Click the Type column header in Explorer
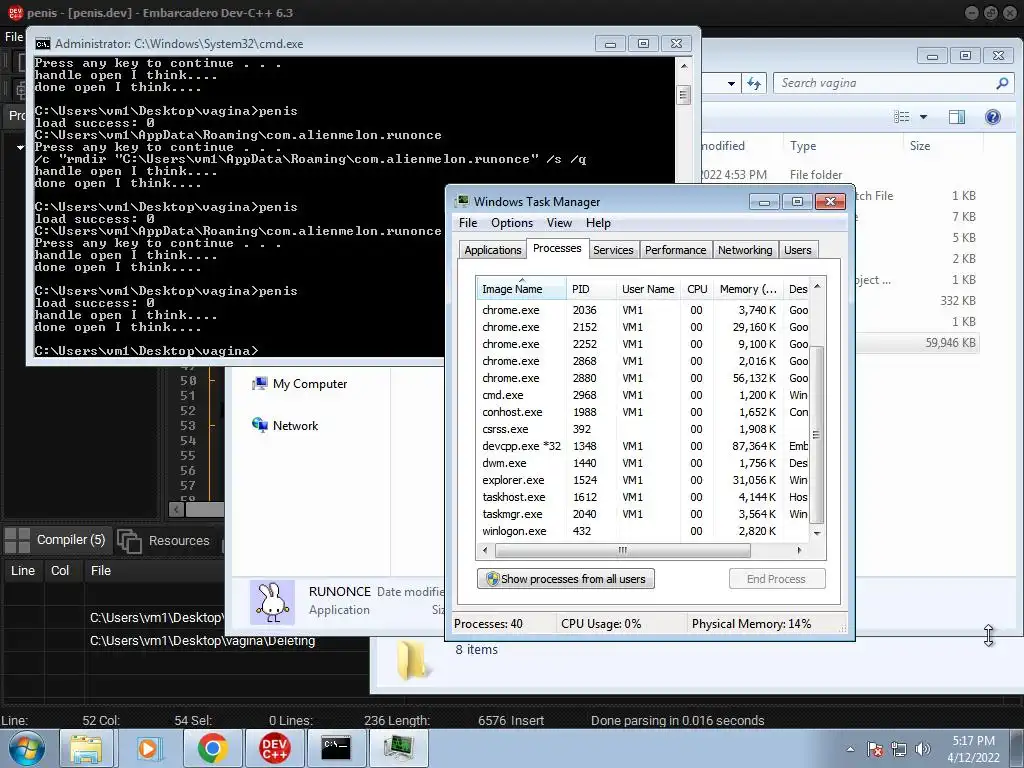The height and width of the screenshot is (768, 1024). pos(842,146)
